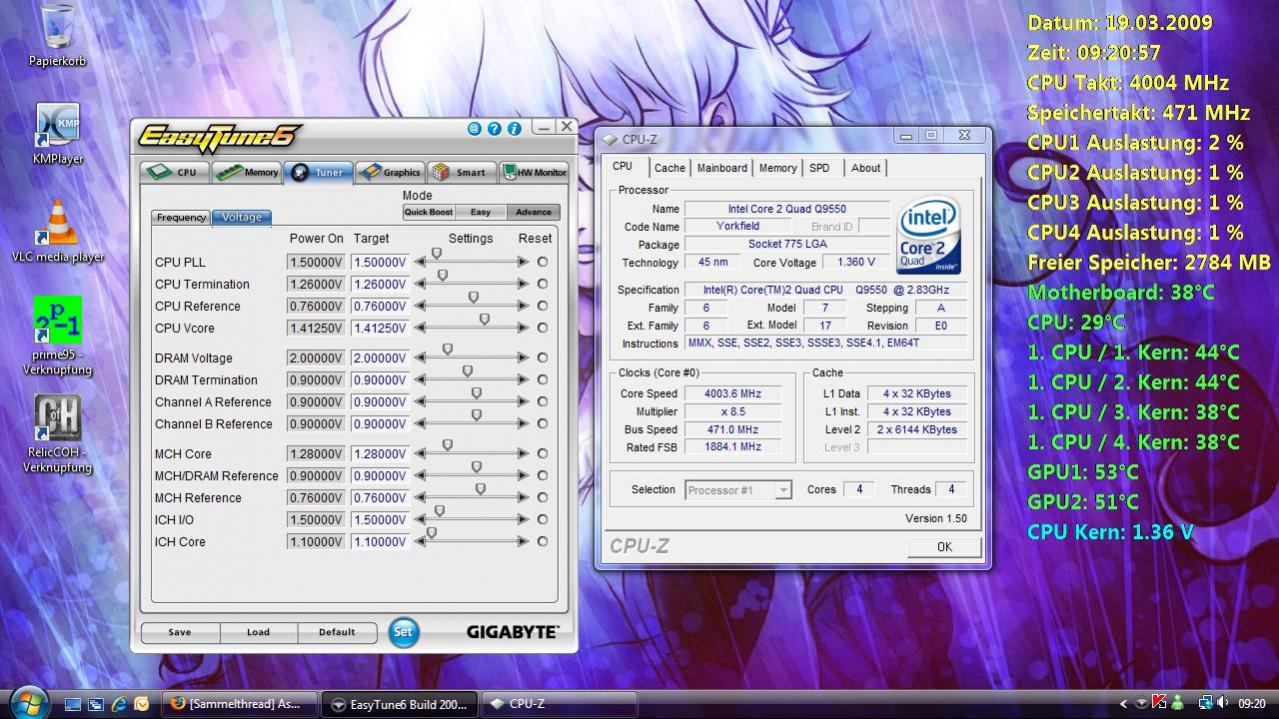This screenshot has height=719, width=1279.
Task: Open the KMPlayer desktop shortcut
Action: click(x=57, y=124)
